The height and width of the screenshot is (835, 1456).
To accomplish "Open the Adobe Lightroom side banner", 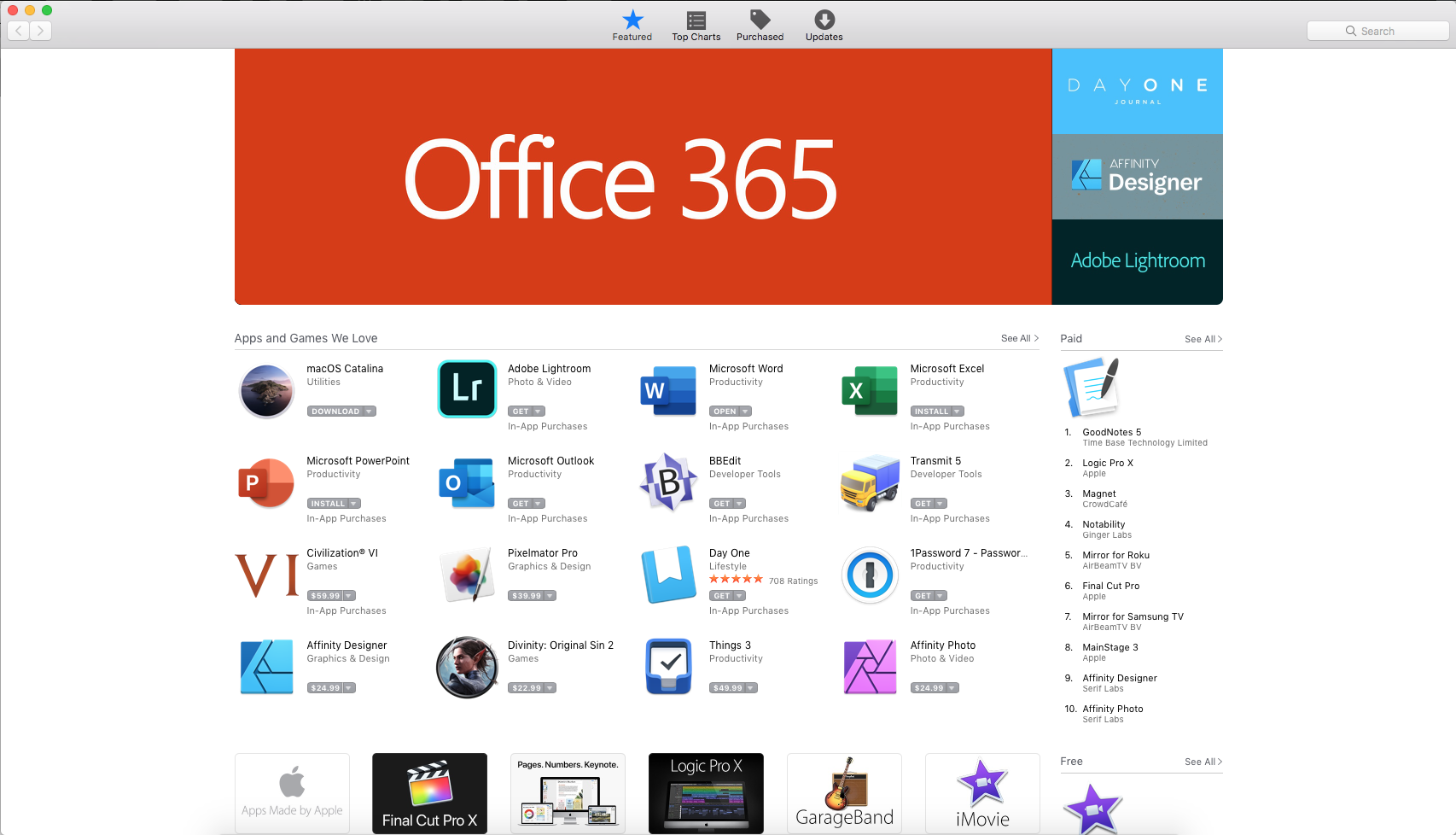I will tap(1137, 262).
